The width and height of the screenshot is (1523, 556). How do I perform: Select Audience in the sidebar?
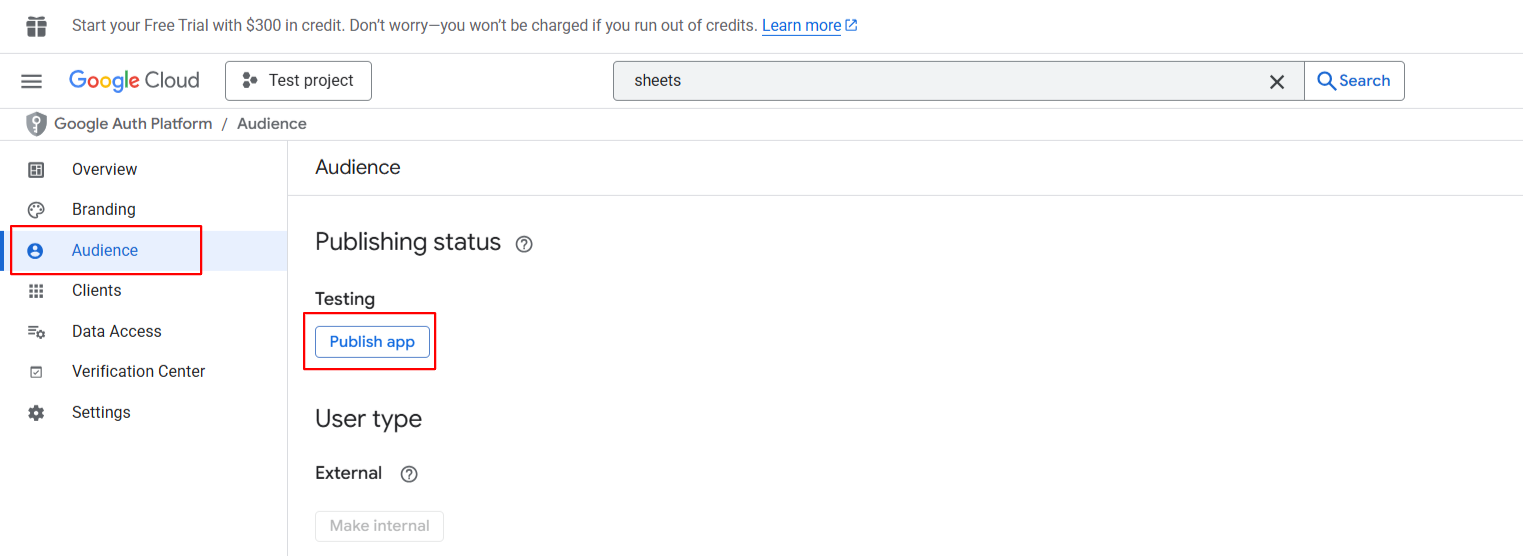coord(105,251)
